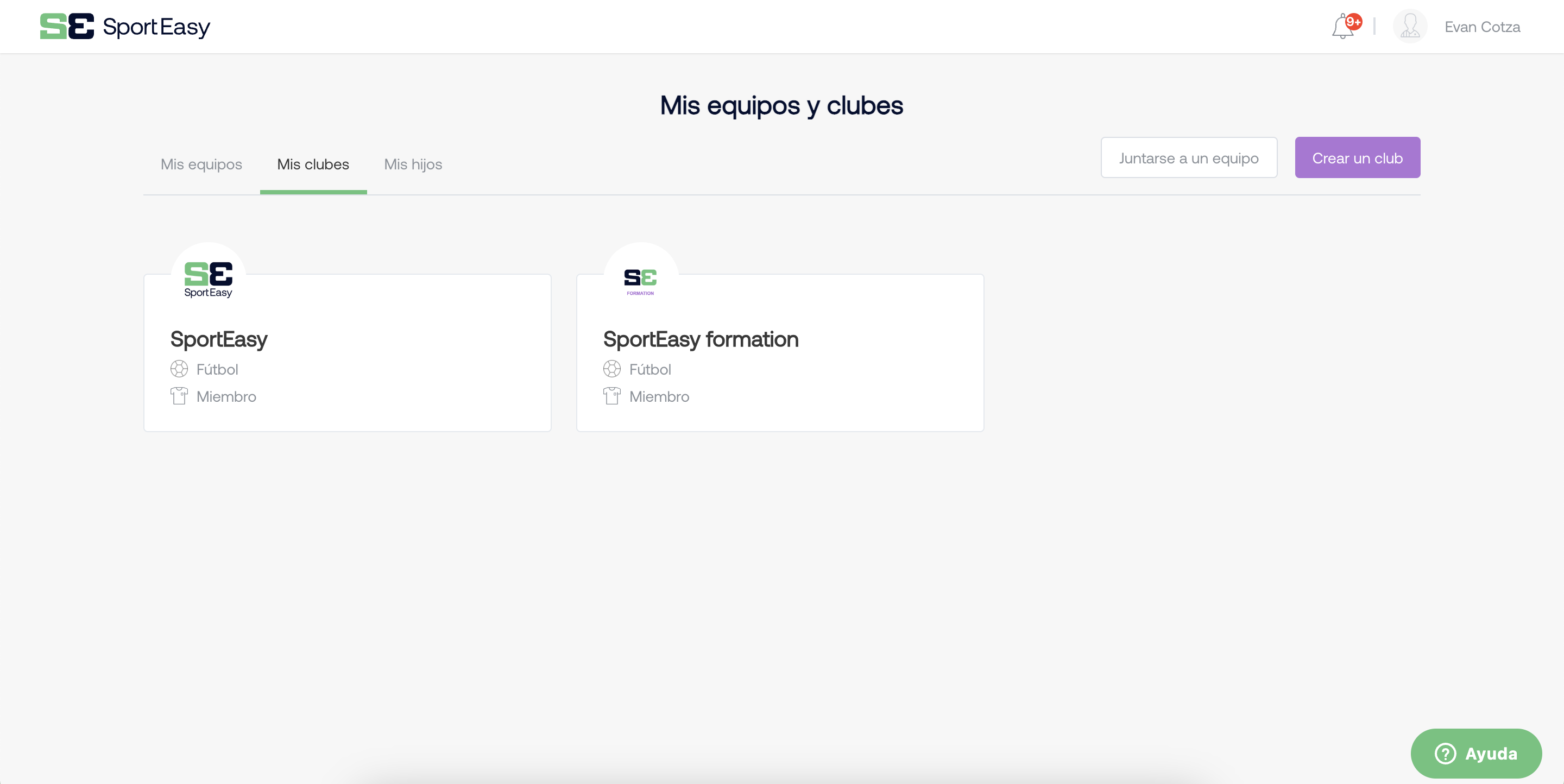The width and height of the screenshot is (1564, 784).
Task: Open the Ayuda help button
Action: click(1476, 754)
